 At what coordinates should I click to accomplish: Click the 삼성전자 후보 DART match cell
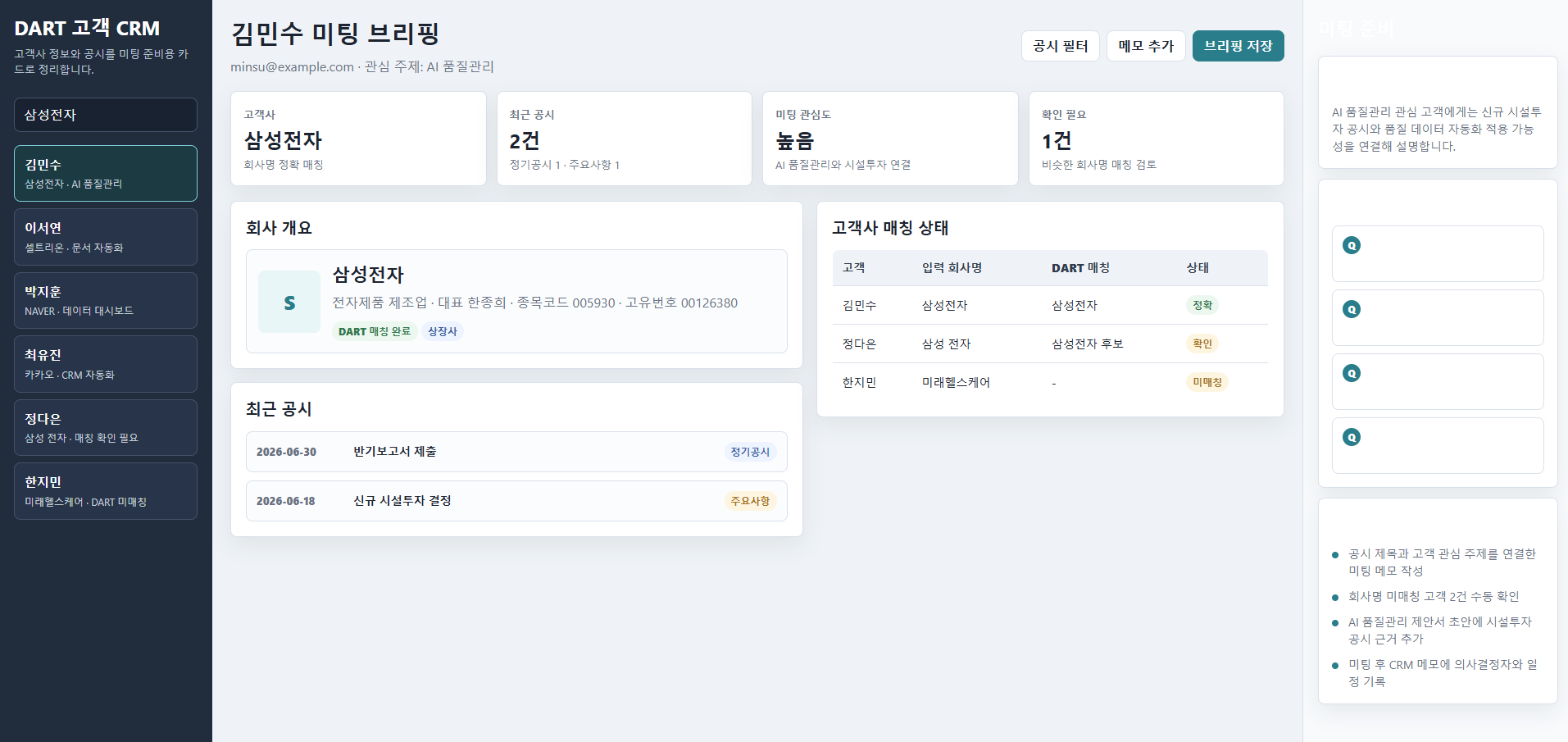tap(1088, 344)
